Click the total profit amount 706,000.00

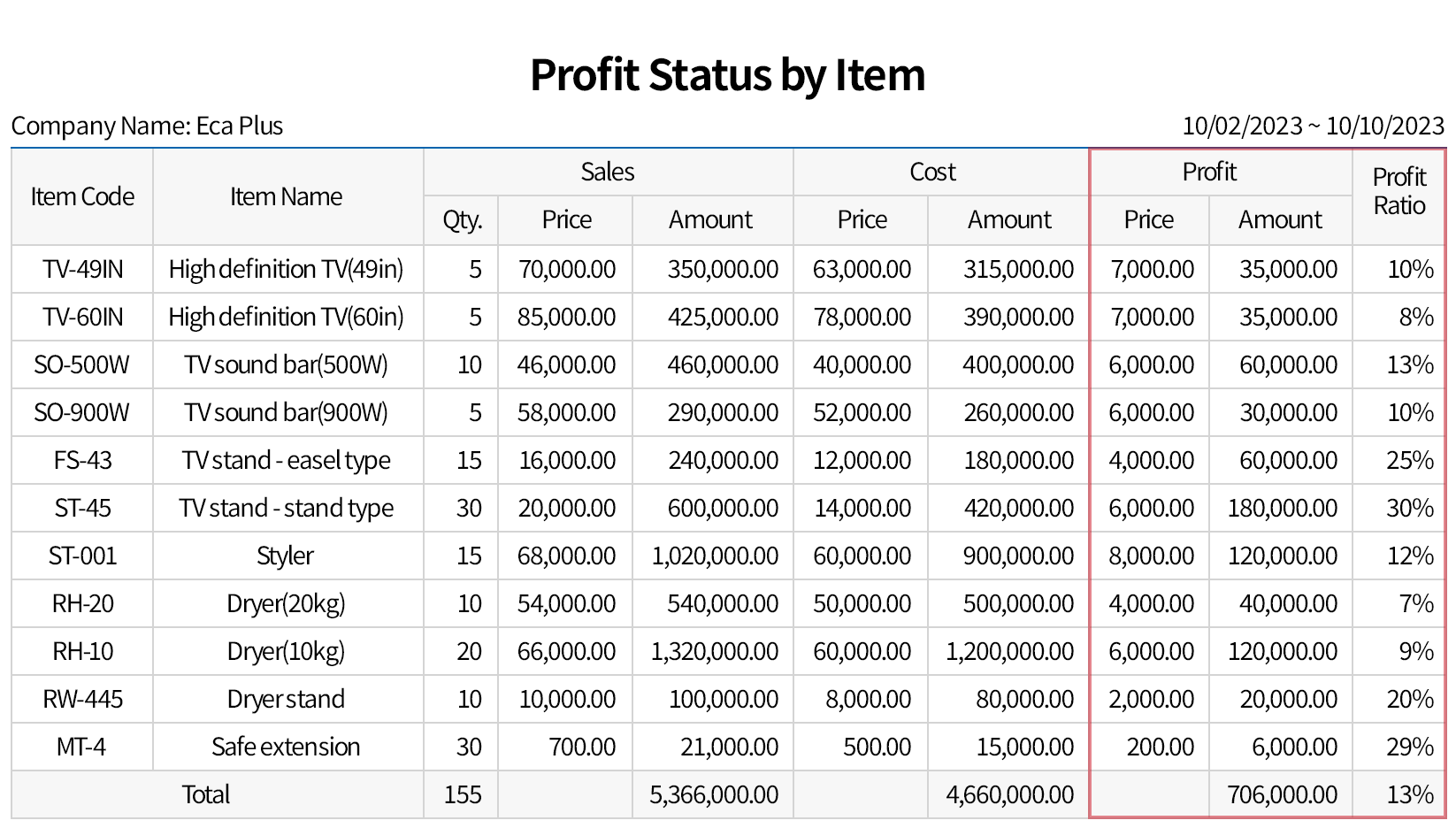pyautogui.click(x=1282, y=794)
